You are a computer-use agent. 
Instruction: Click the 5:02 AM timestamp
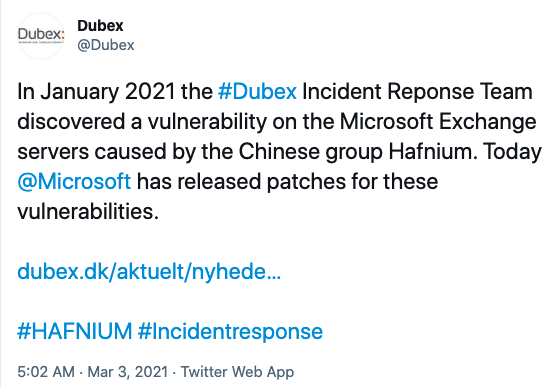(x=46, y=372)
